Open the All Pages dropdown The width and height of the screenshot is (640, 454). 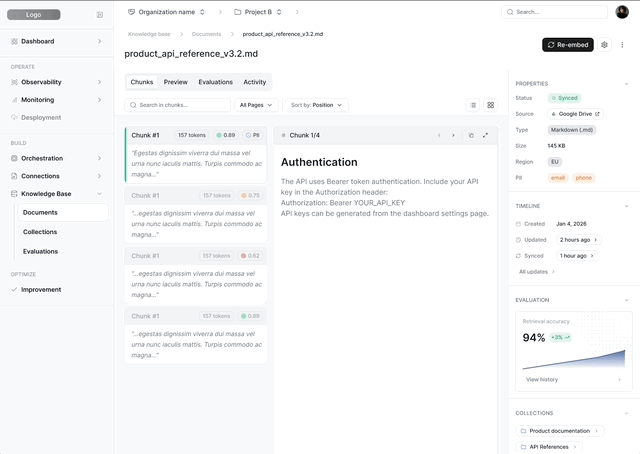pos(256,105)
